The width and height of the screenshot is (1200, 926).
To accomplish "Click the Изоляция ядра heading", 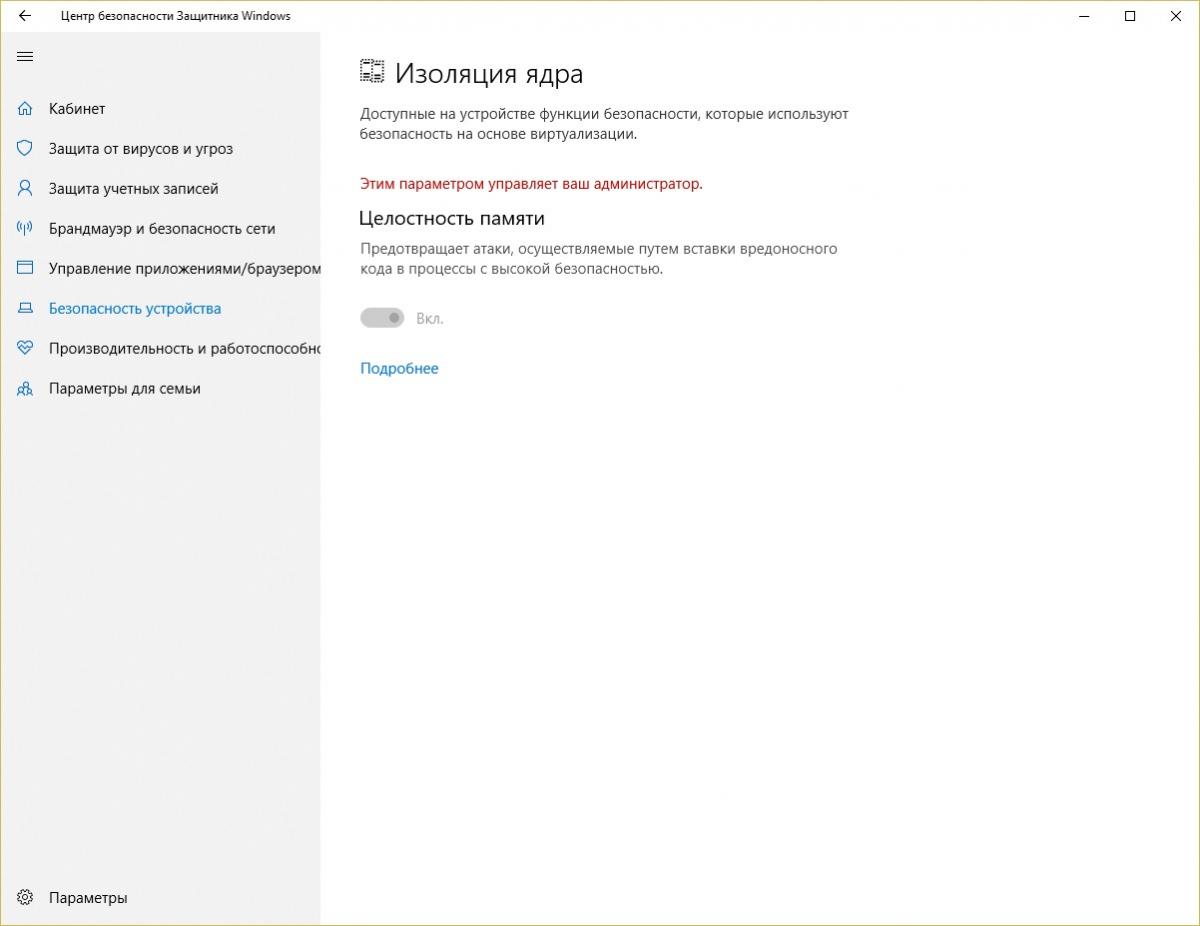I will coord(489,73).
